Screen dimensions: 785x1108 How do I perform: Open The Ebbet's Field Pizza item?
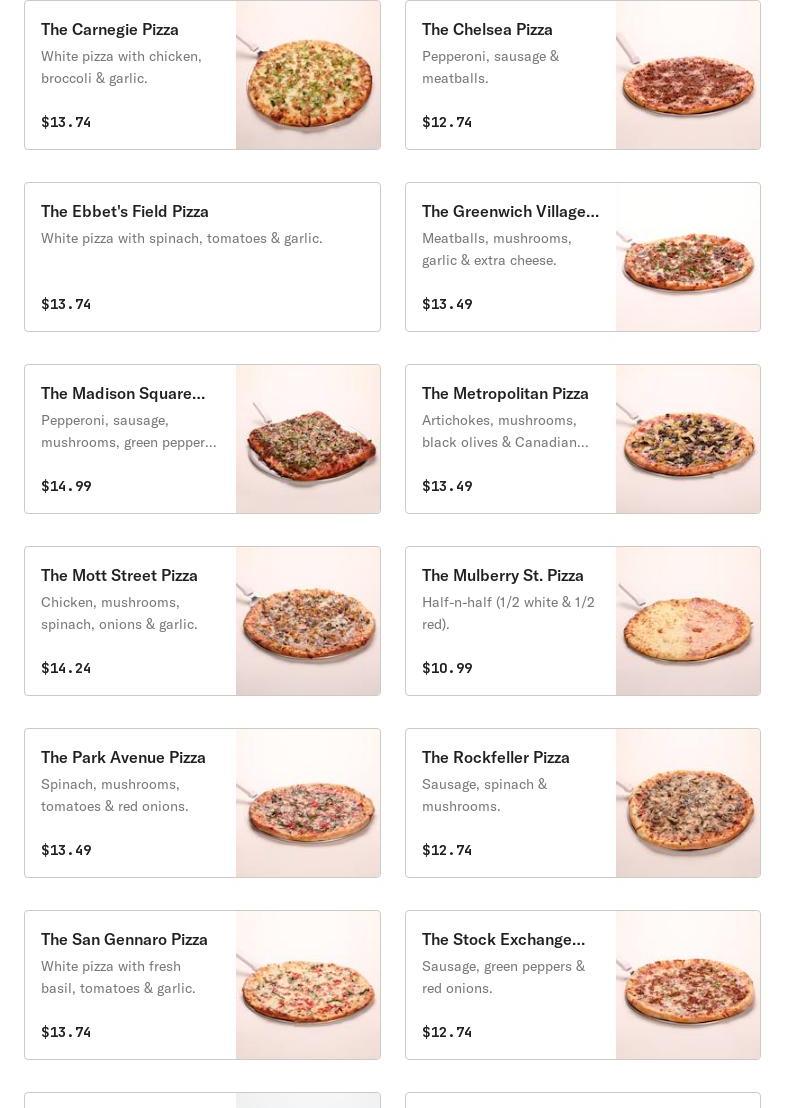pos(125,212)
